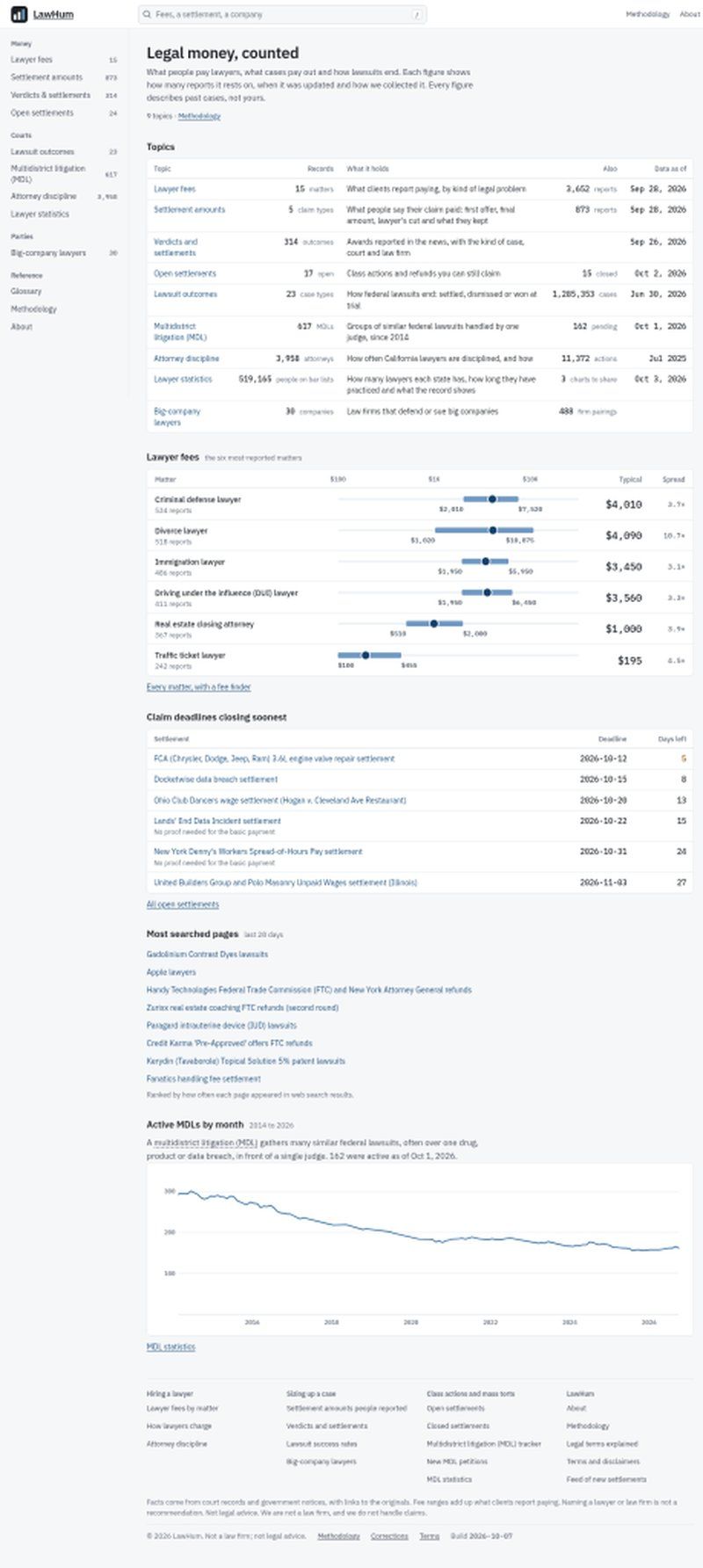
Task: Select Lawyer fees in the sidebar
Action: tap(32, 60)
